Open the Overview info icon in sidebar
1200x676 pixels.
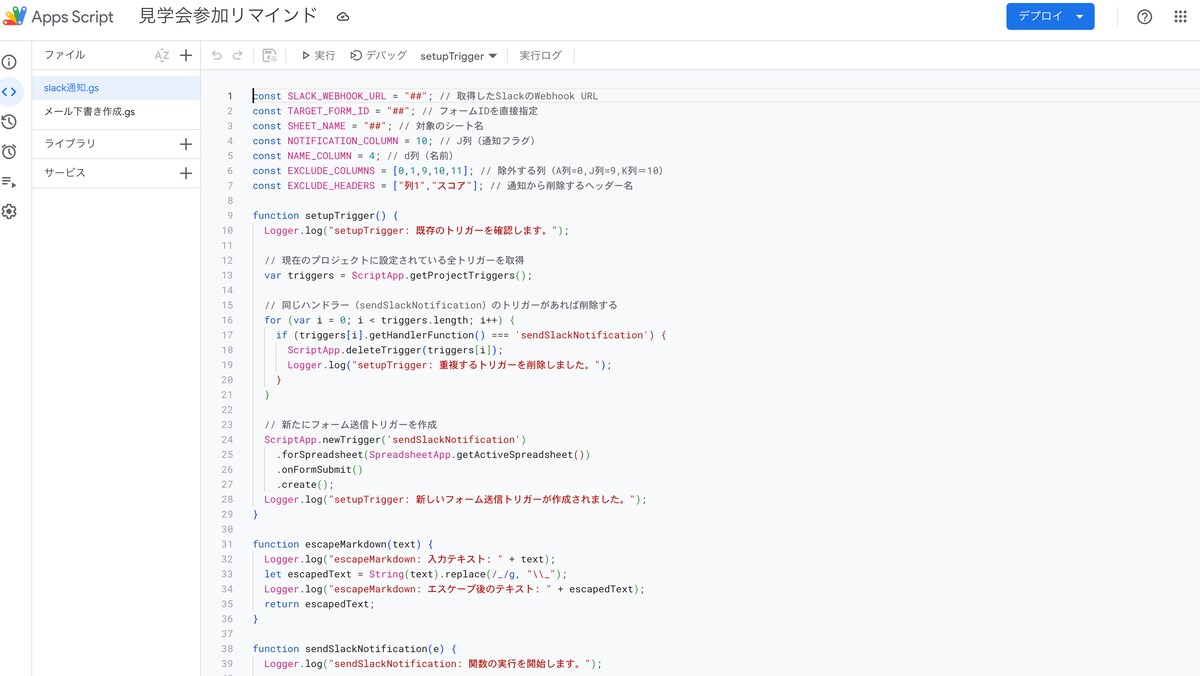point(9,62)
